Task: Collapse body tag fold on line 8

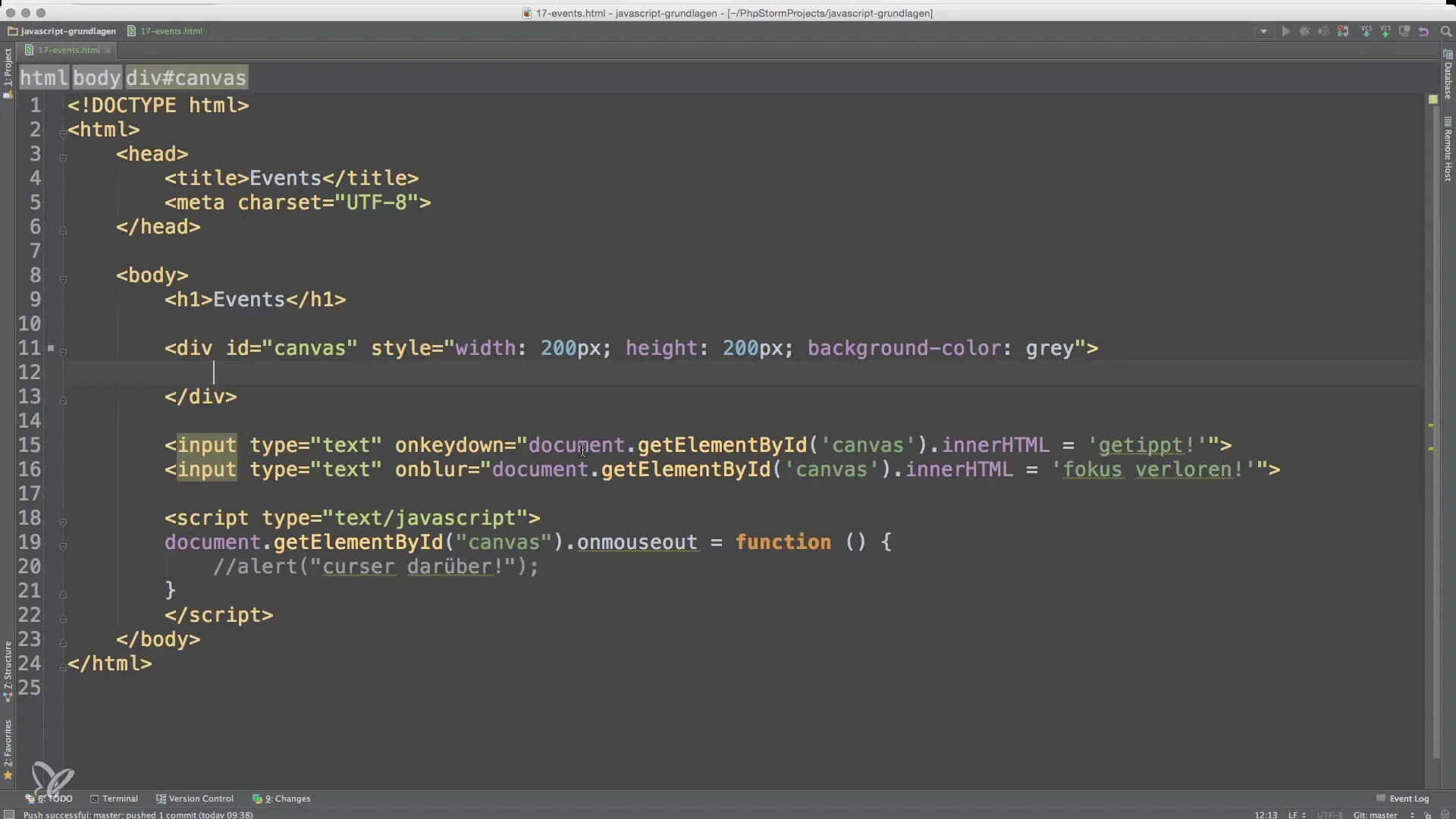Action: point(63,279)
